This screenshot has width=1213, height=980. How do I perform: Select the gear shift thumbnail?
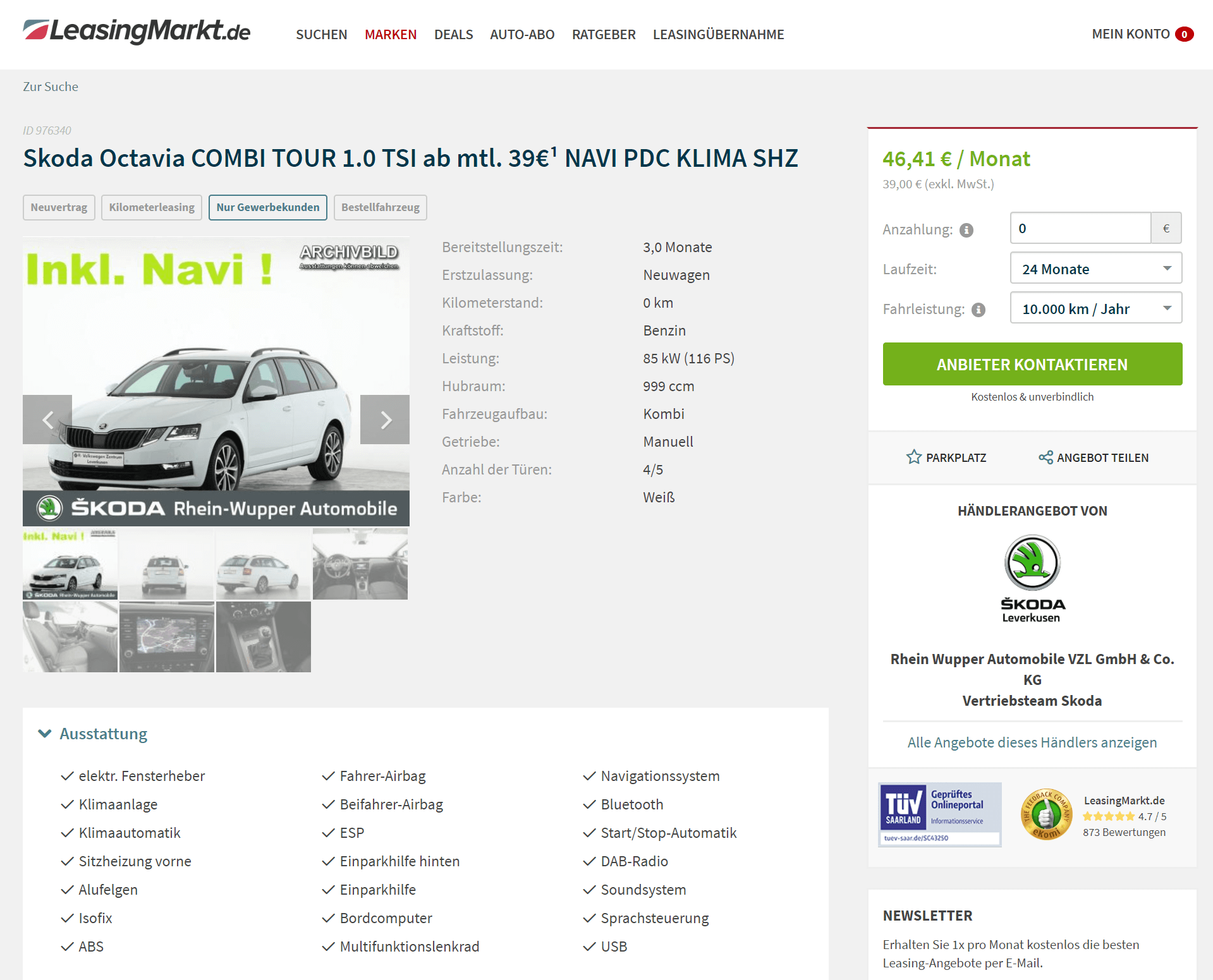[264, 637]
